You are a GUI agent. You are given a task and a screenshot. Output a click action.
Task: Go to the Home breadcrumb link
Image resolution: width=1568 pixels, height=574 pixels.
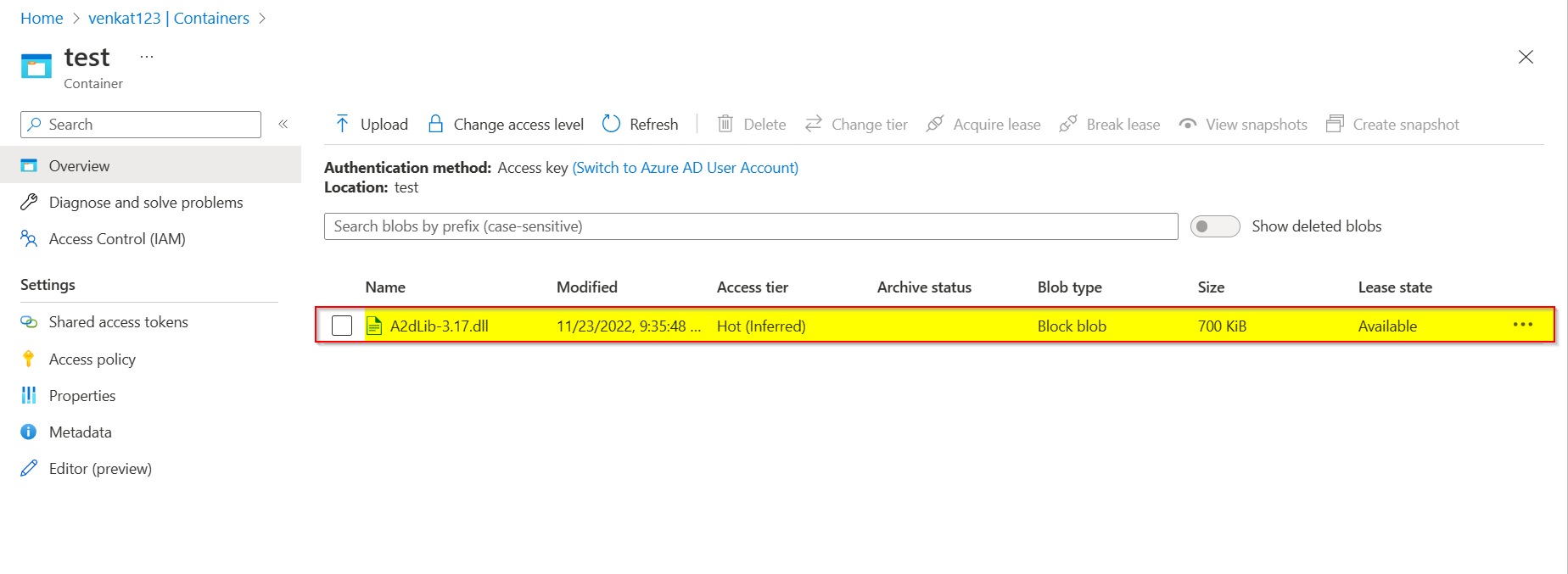42,19
